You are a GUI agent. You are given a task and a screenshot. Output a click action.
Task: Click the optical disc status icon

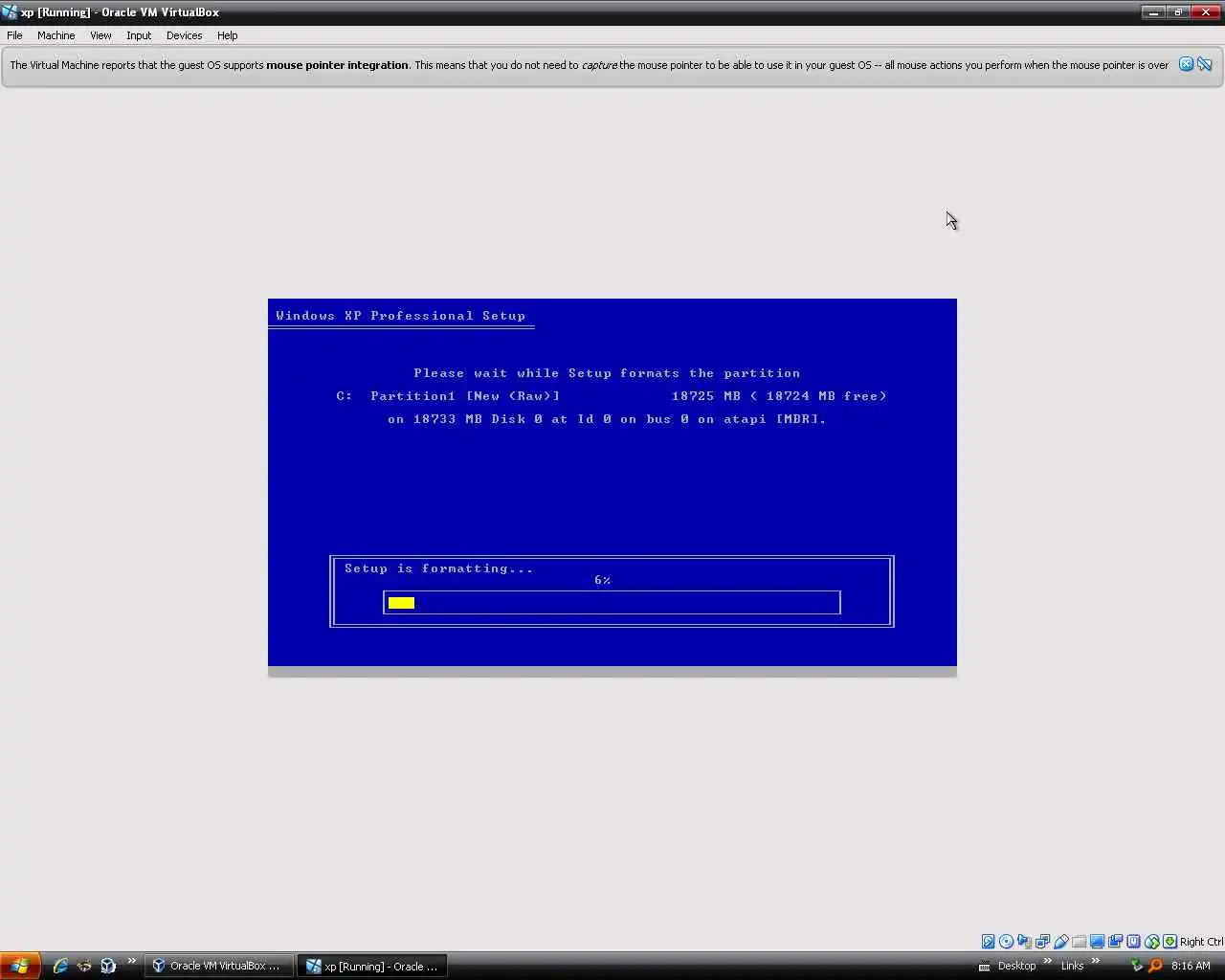[1007, 942]
